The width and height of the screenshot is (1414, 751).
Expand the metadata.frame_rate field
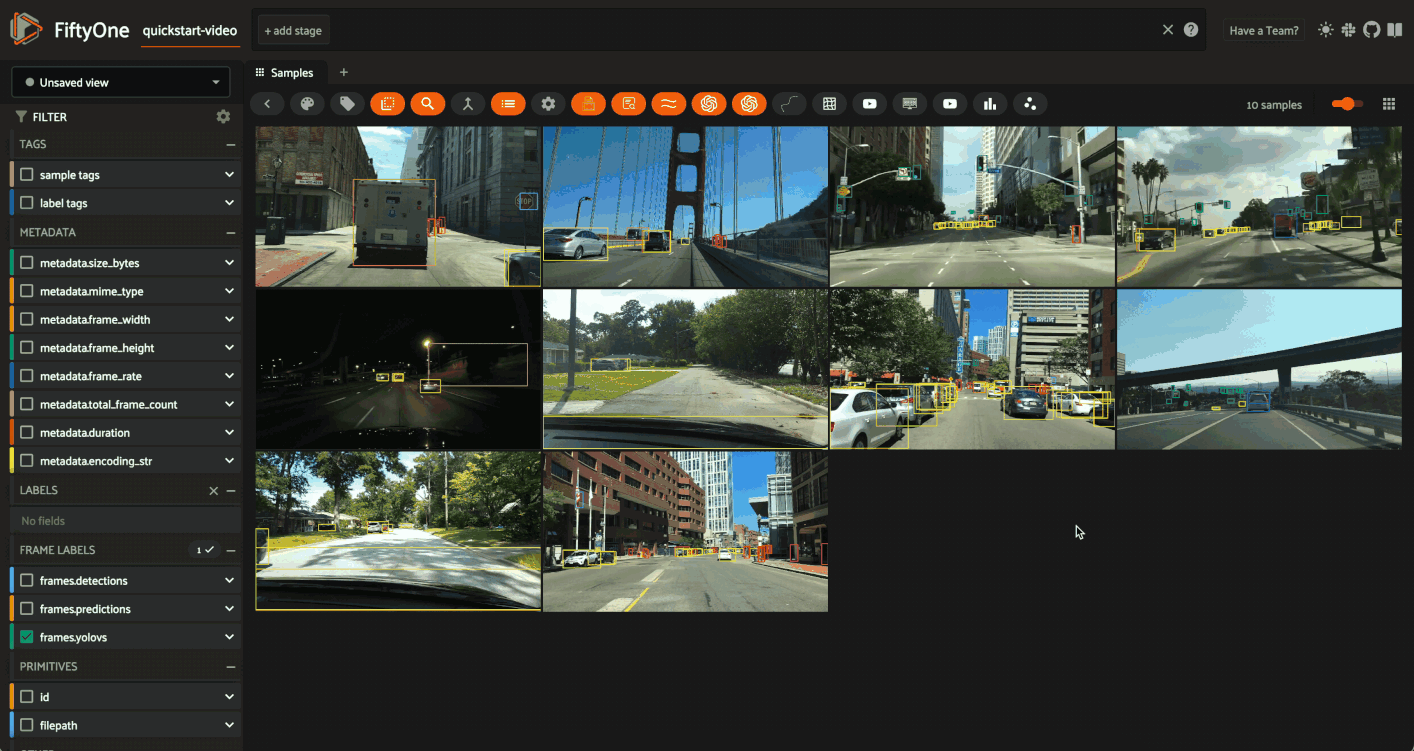pyautogui.click(x=229, y=376)
